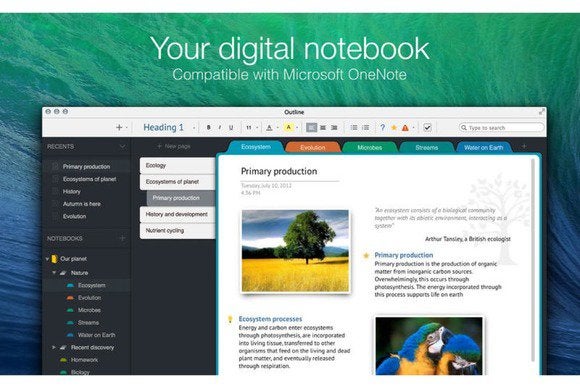This screenshot has height=388, width=580.
Task: Select the Ecosystems of planet page tab
Action: (x=178, y=182)
